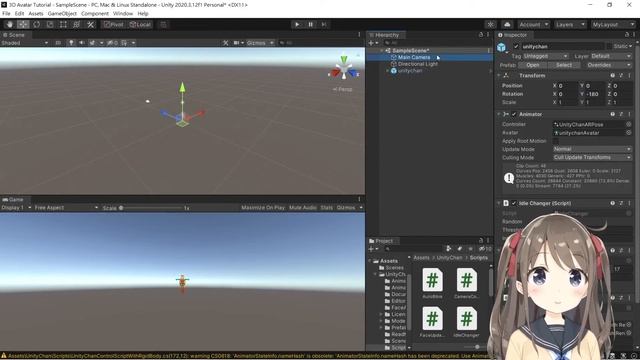The height and width of the screenshot is (360, 640).
Task: Expand the unitychan hierarchy item
Action: tap(387, 71)
